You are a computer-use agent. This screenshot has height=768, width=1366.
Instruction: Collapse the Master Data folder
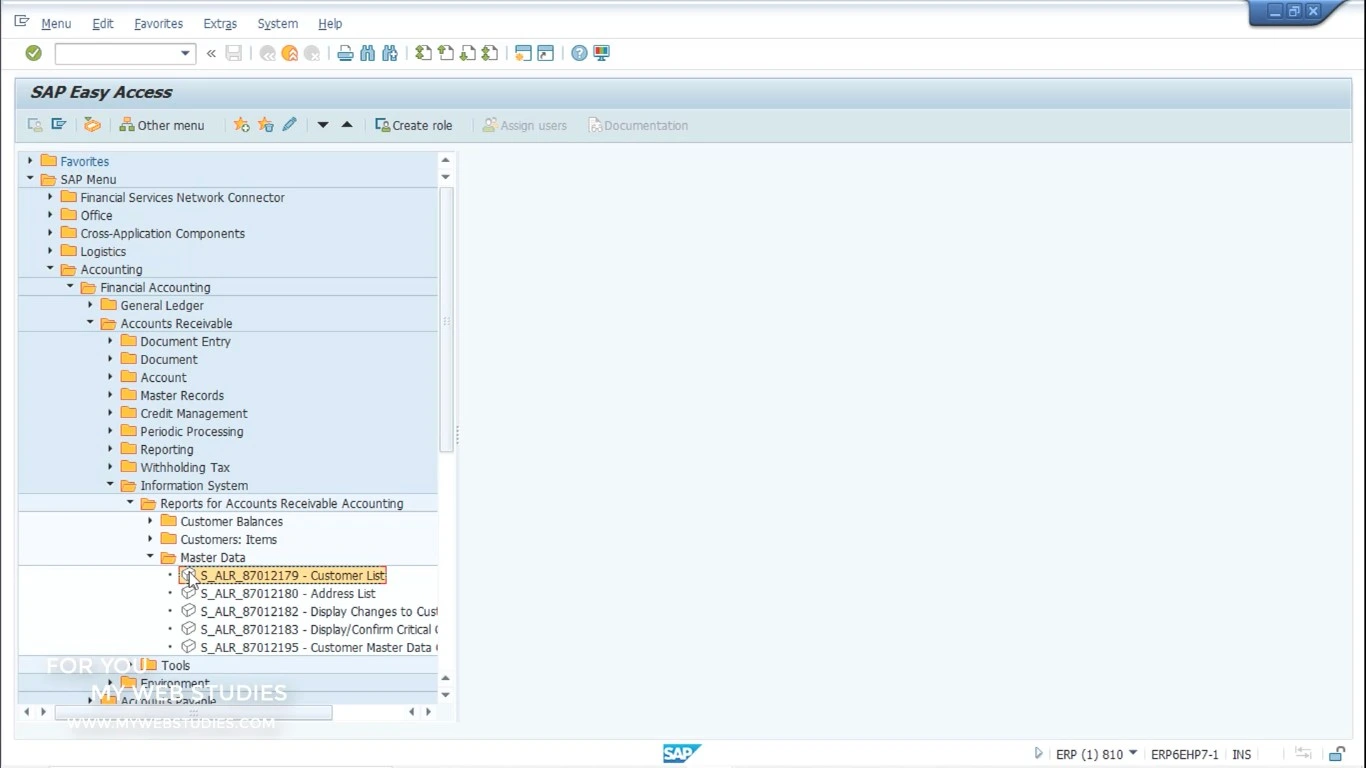click(x=150, y=557)
